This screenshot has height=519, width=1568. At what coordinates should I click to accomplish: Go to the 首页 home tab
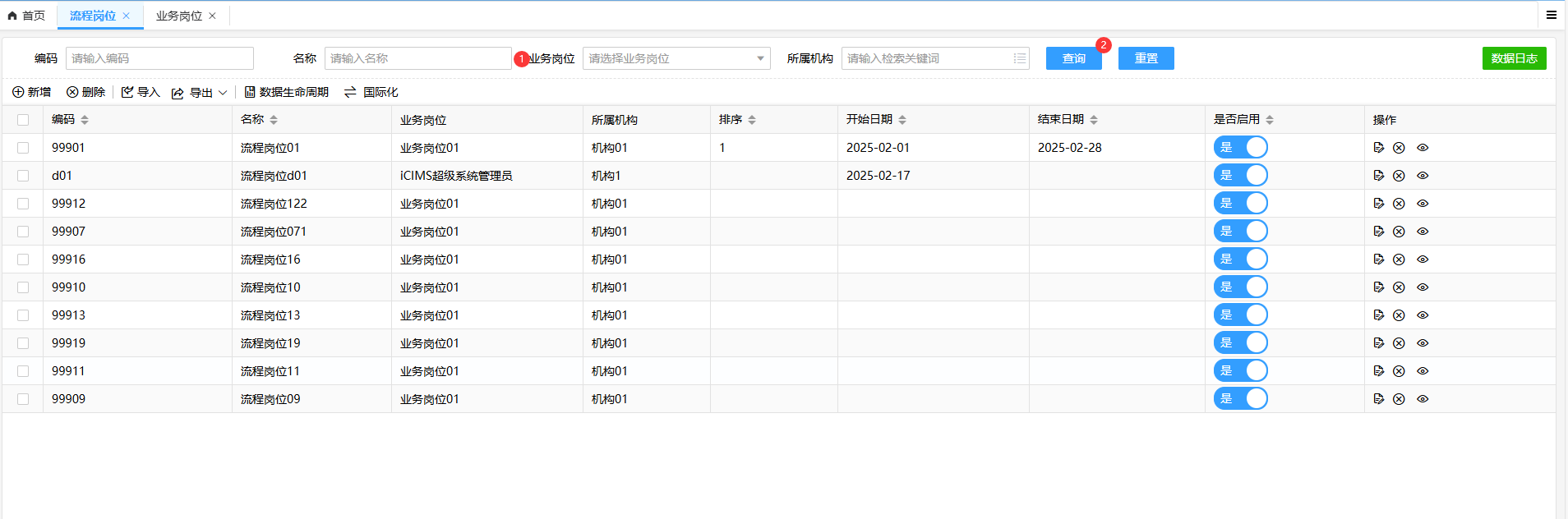pyautogui.click(x=26, y=16)
